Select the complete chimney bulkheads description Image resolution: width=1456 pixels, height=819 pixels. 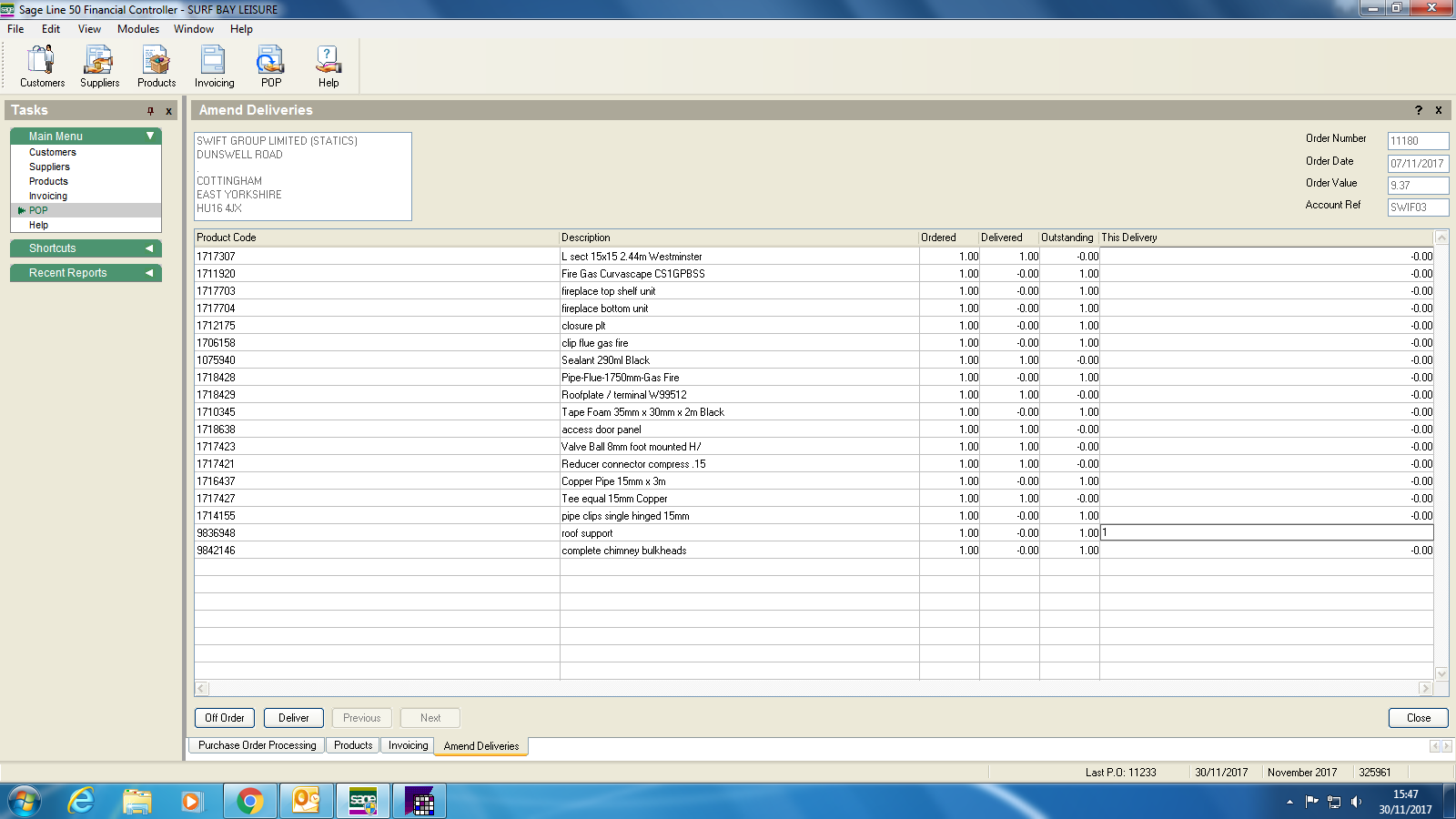(624, 551)
